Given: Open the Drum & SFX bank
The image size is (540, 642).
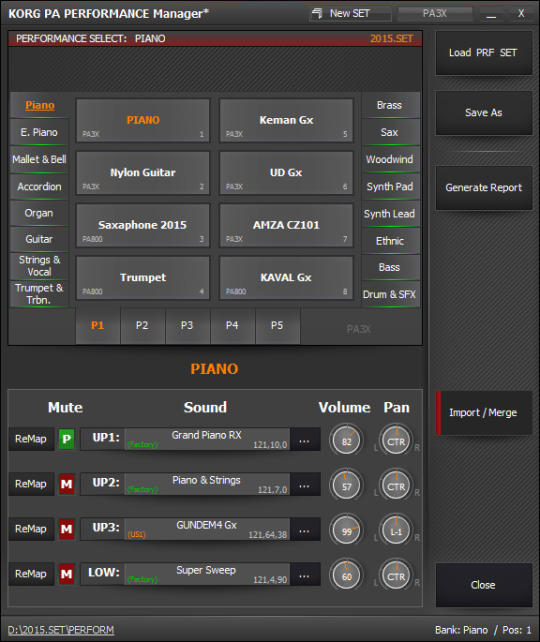Looking at the screenshot, I should pyautogui.click(x=391, y=294).
